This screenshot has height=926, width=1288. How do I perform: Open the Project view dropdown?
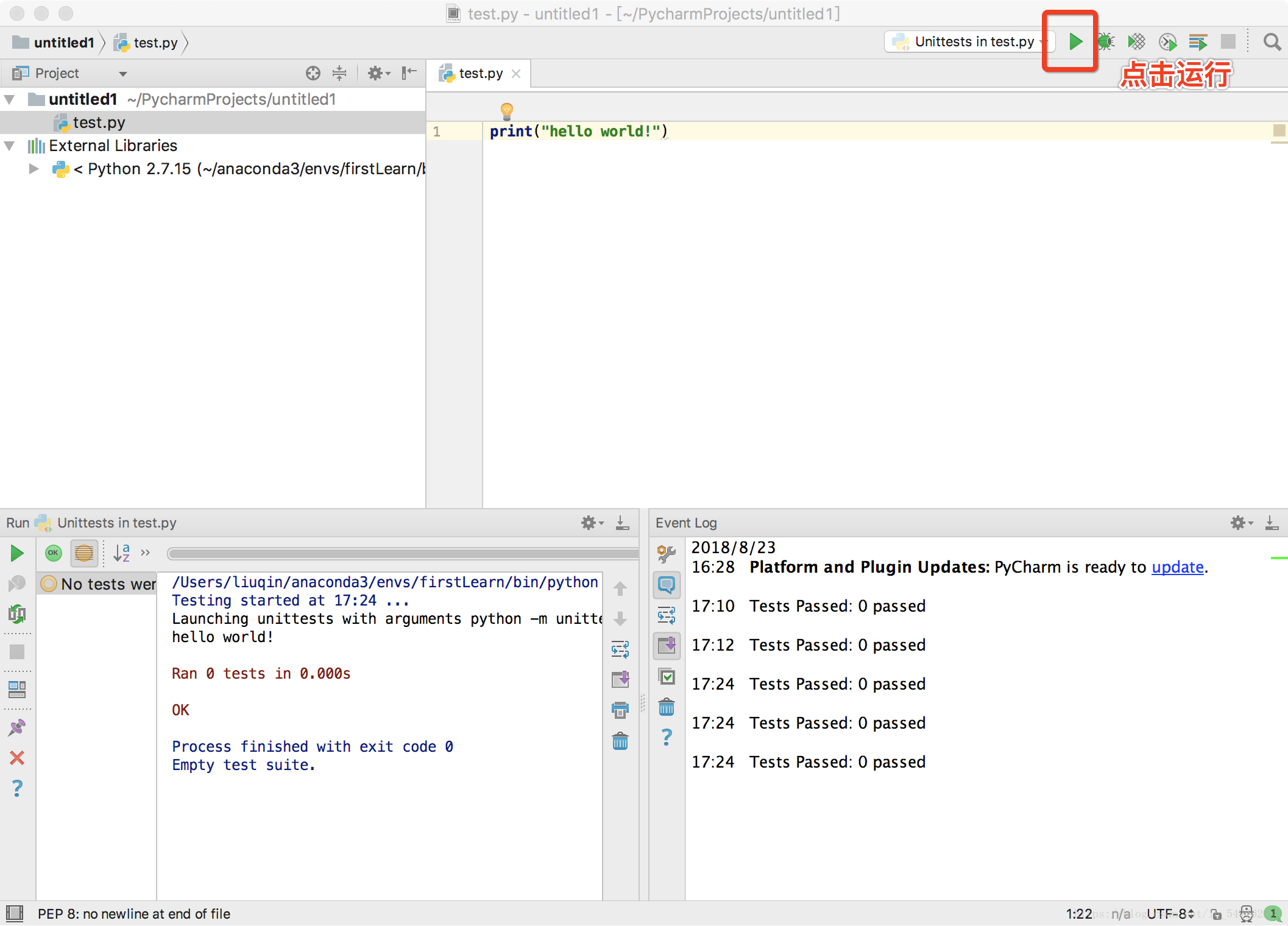point(122,74)
